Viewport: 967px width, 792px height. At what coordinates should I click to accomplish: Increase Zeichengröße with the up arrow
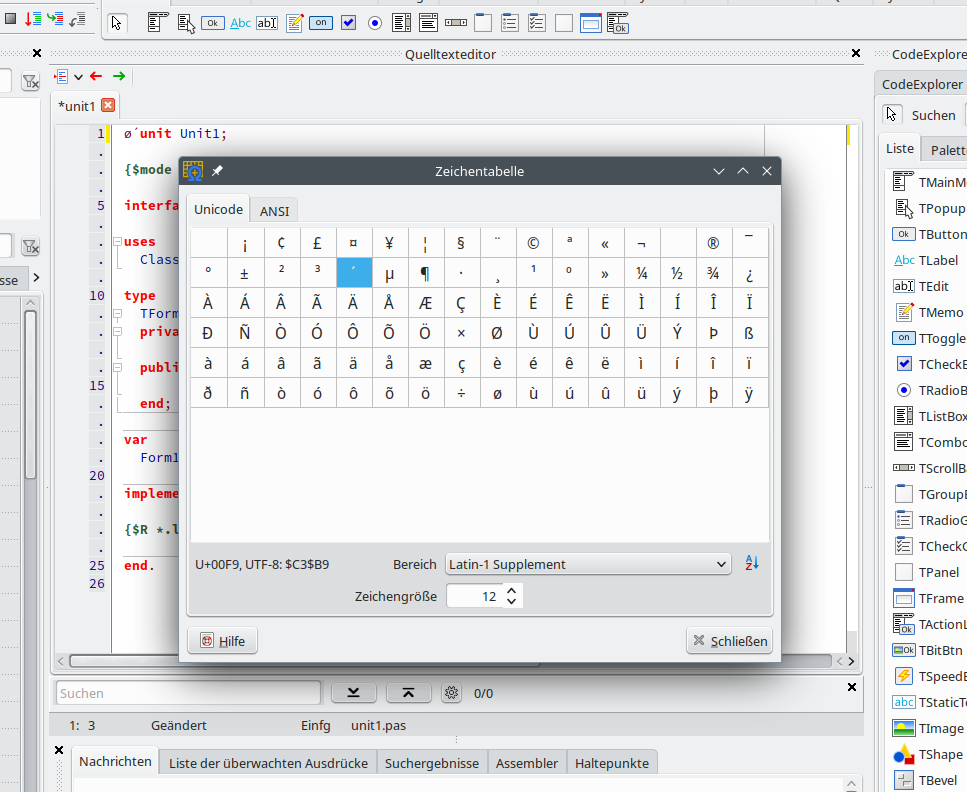click(512, 590)
